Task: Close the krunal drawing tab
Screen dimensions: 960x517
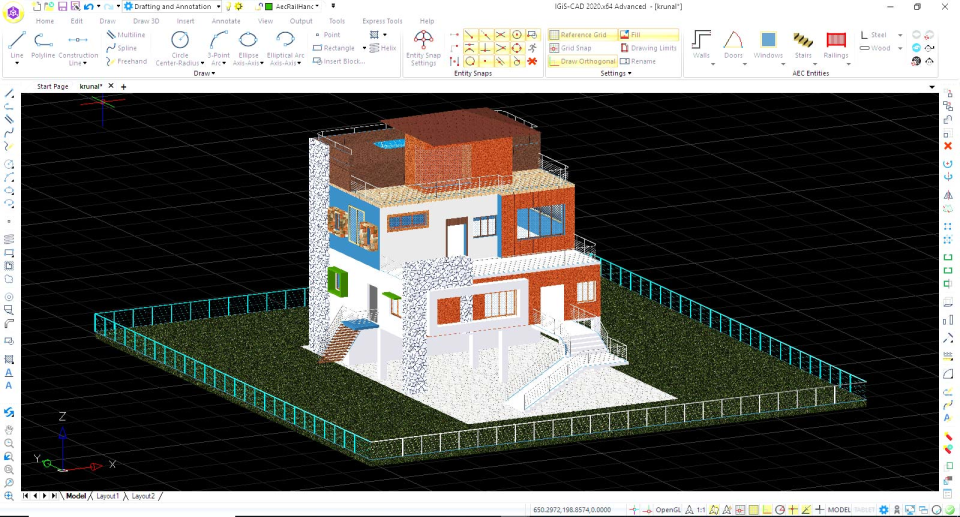Action: (111, 86)
